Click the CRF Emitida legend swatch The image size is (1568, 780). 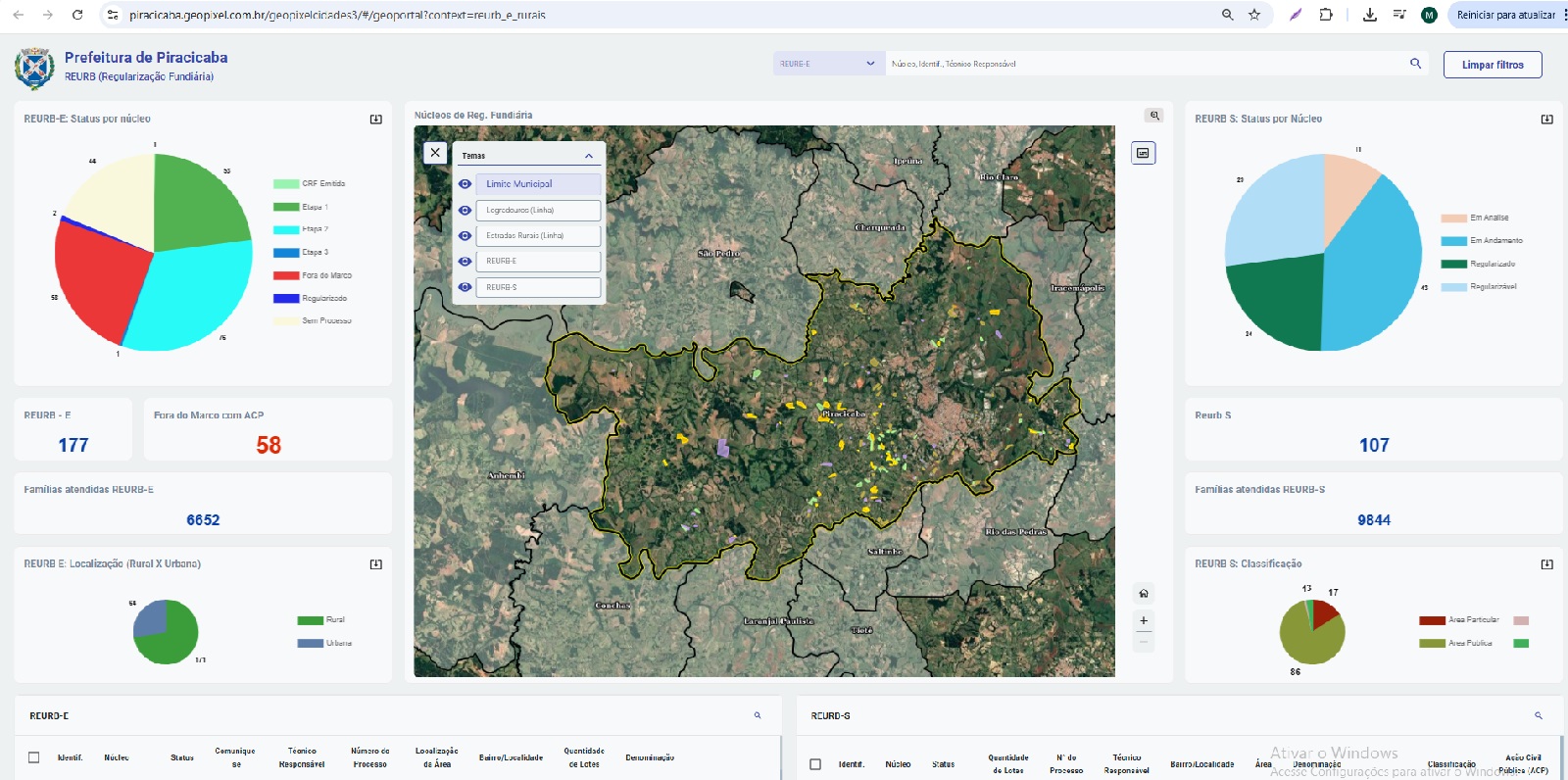tap(286, 184)
